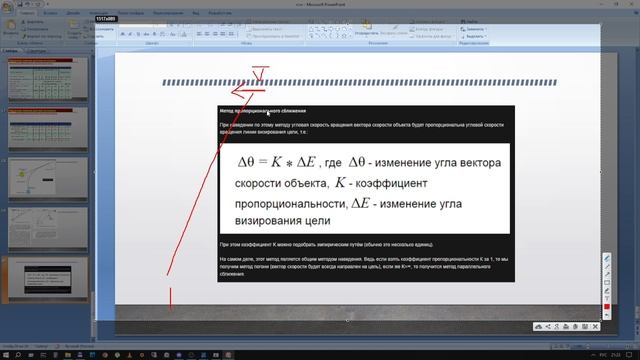Open the Вид ribbon tab

(196, 13)
